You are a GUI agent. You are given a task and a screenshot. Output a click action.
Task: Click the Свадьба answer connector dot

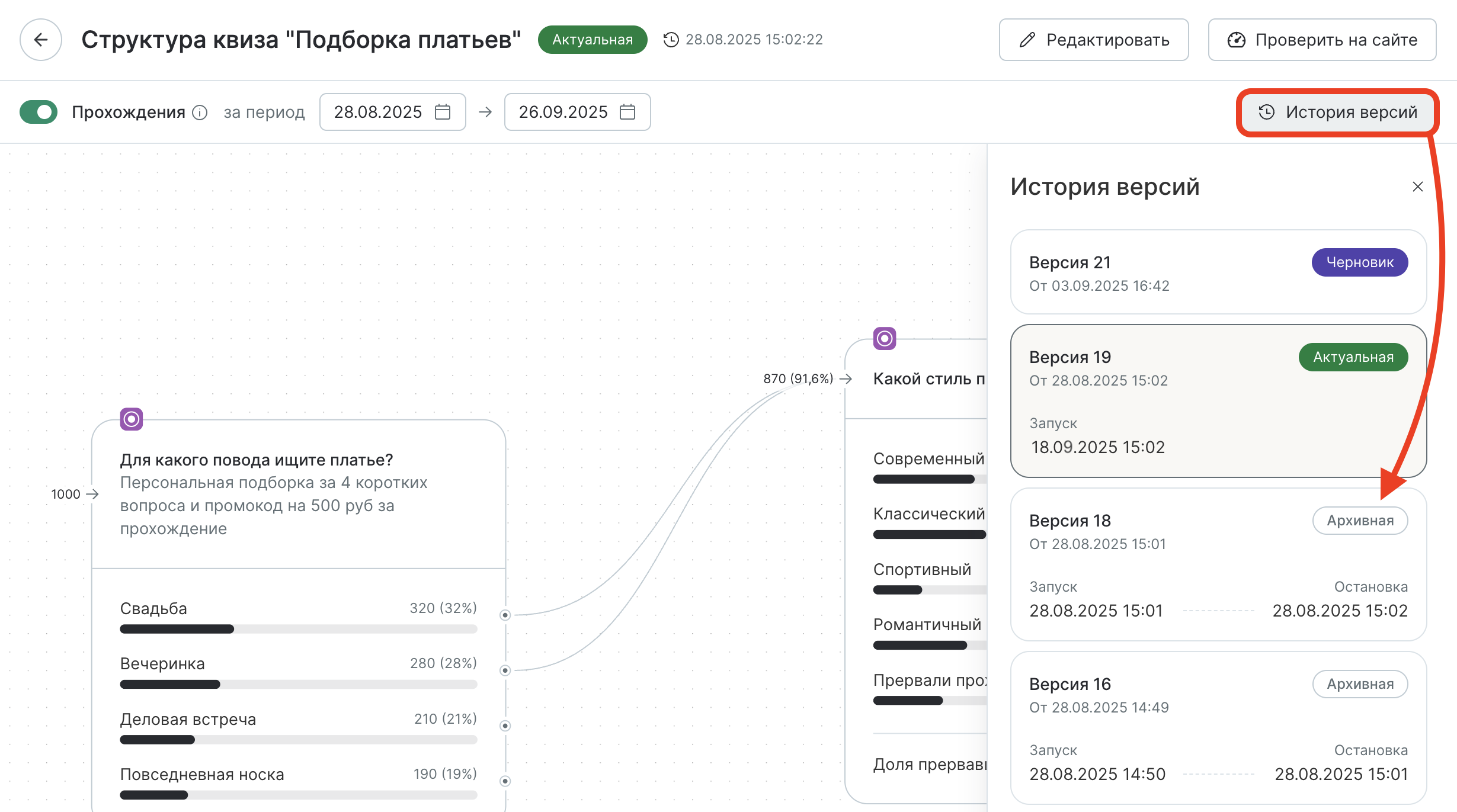505,615
